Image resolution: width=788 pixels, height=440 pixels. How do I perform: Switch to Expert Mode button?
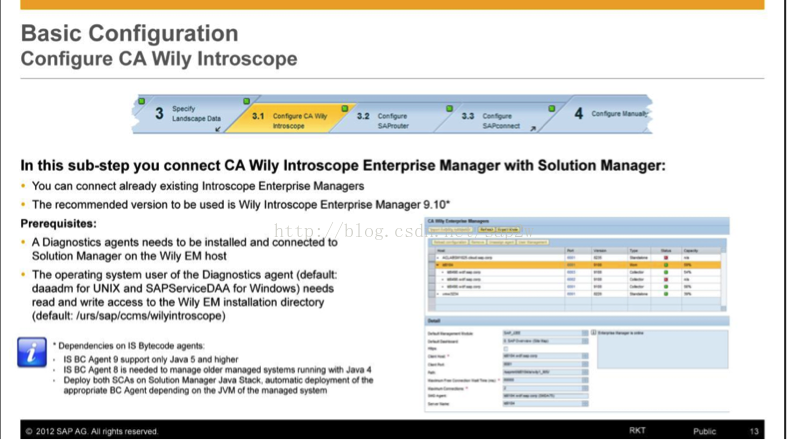coord(508,230)
